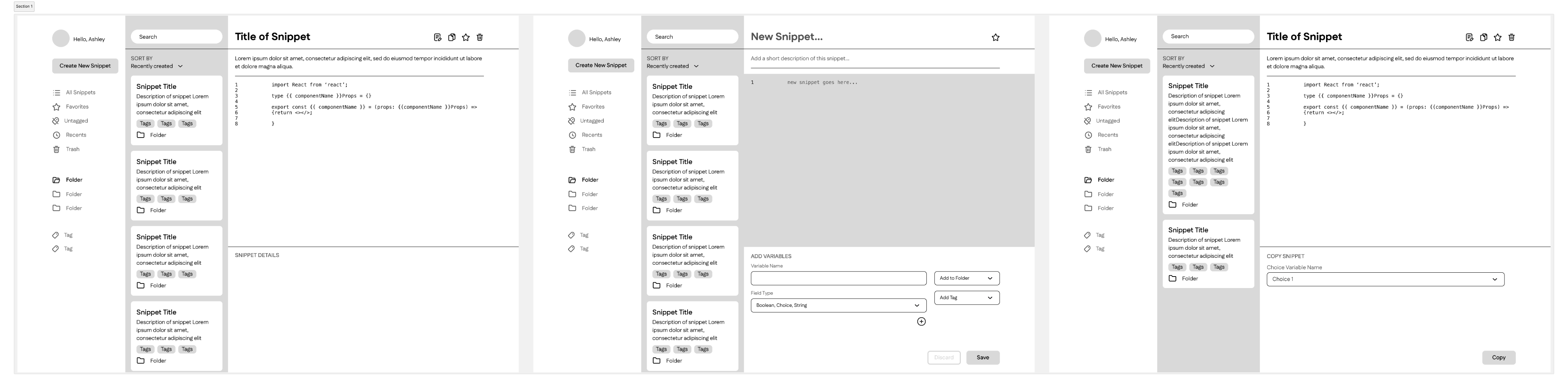This screenshot has width=1568, height=388.
Task: Click Ashley's avatar circle in the leftmost frame
Action: tap(61, 38)
